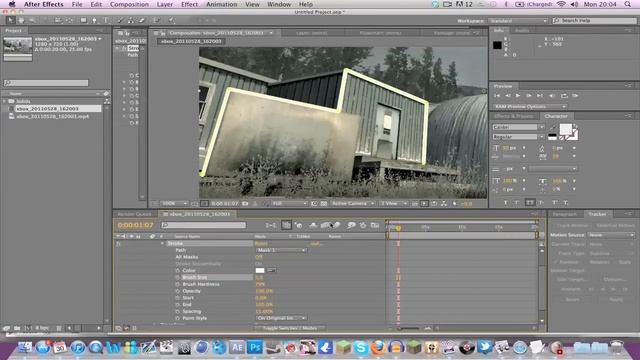
Task: Open the Animation menu
Action: coord(221,4)
